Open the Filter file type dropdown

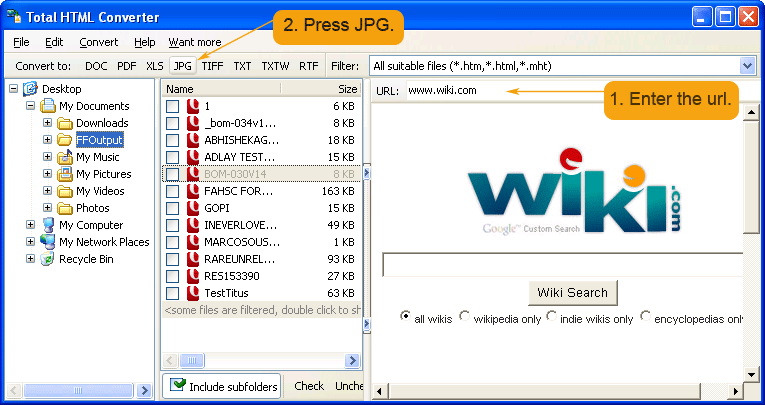(747, 66)
